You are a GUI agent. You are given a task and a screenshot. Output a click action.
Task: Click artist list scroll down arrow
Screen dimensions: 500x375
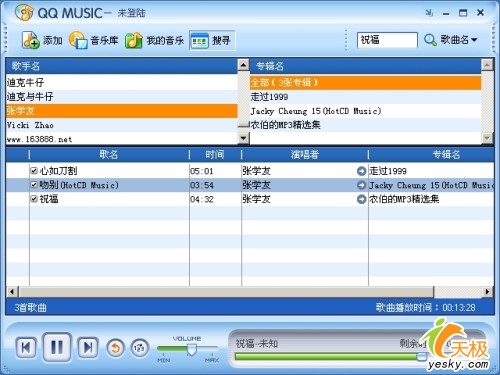point(244,137)
